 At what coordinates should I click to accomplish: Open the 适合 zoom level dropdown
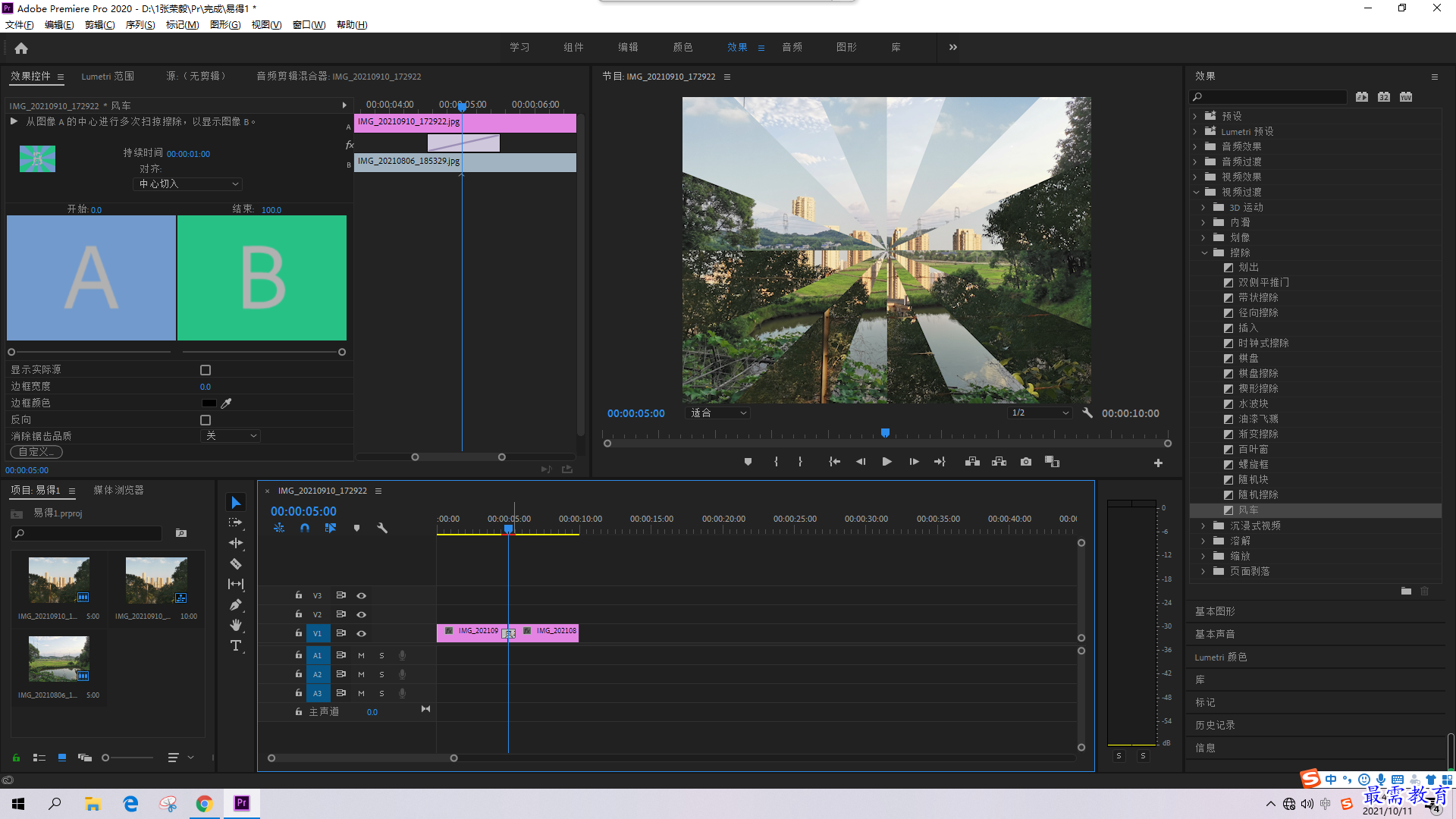tap(717, 413)
